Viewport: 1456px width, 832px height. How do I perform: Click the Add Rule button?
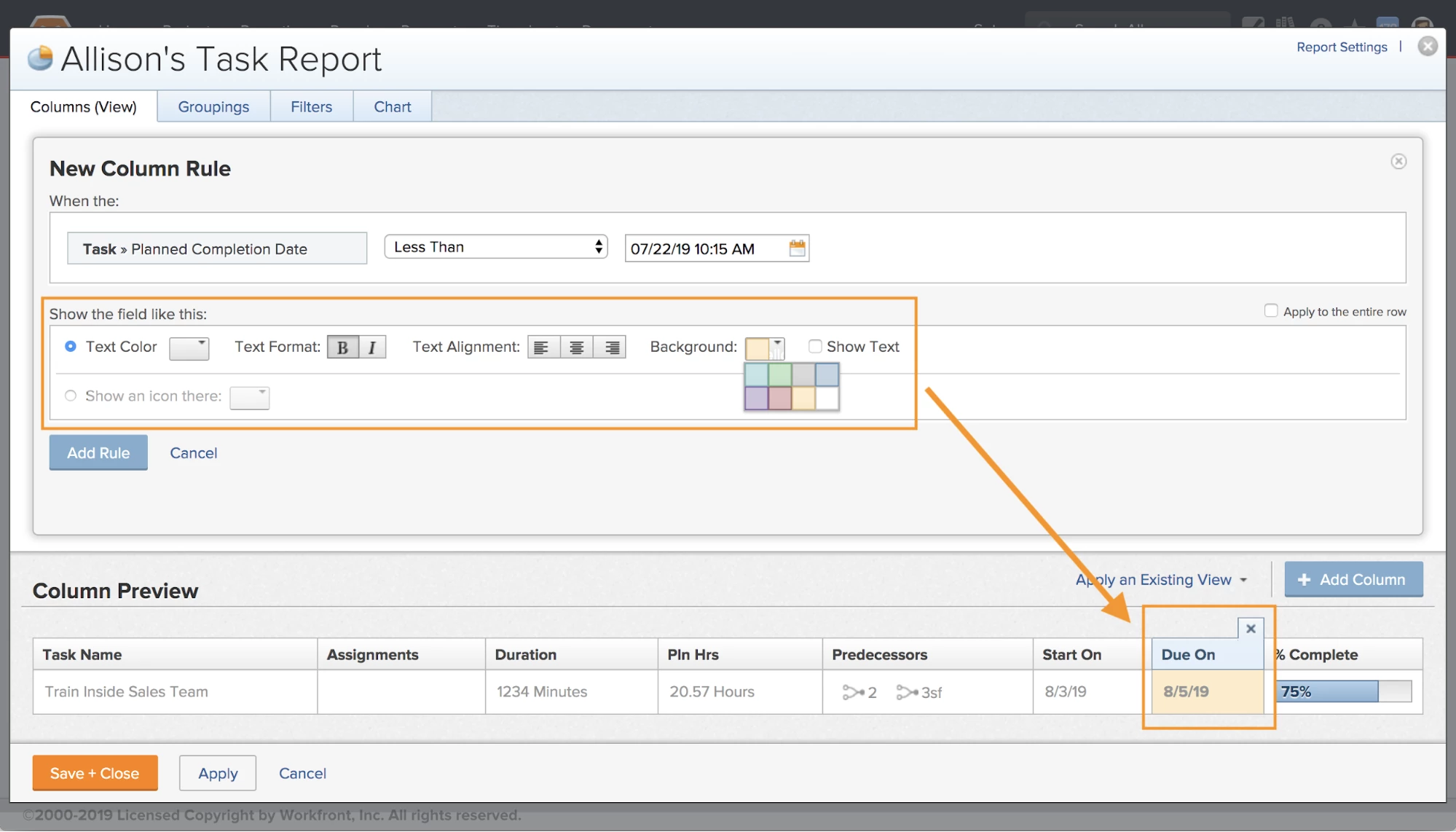tap(98, 452)
